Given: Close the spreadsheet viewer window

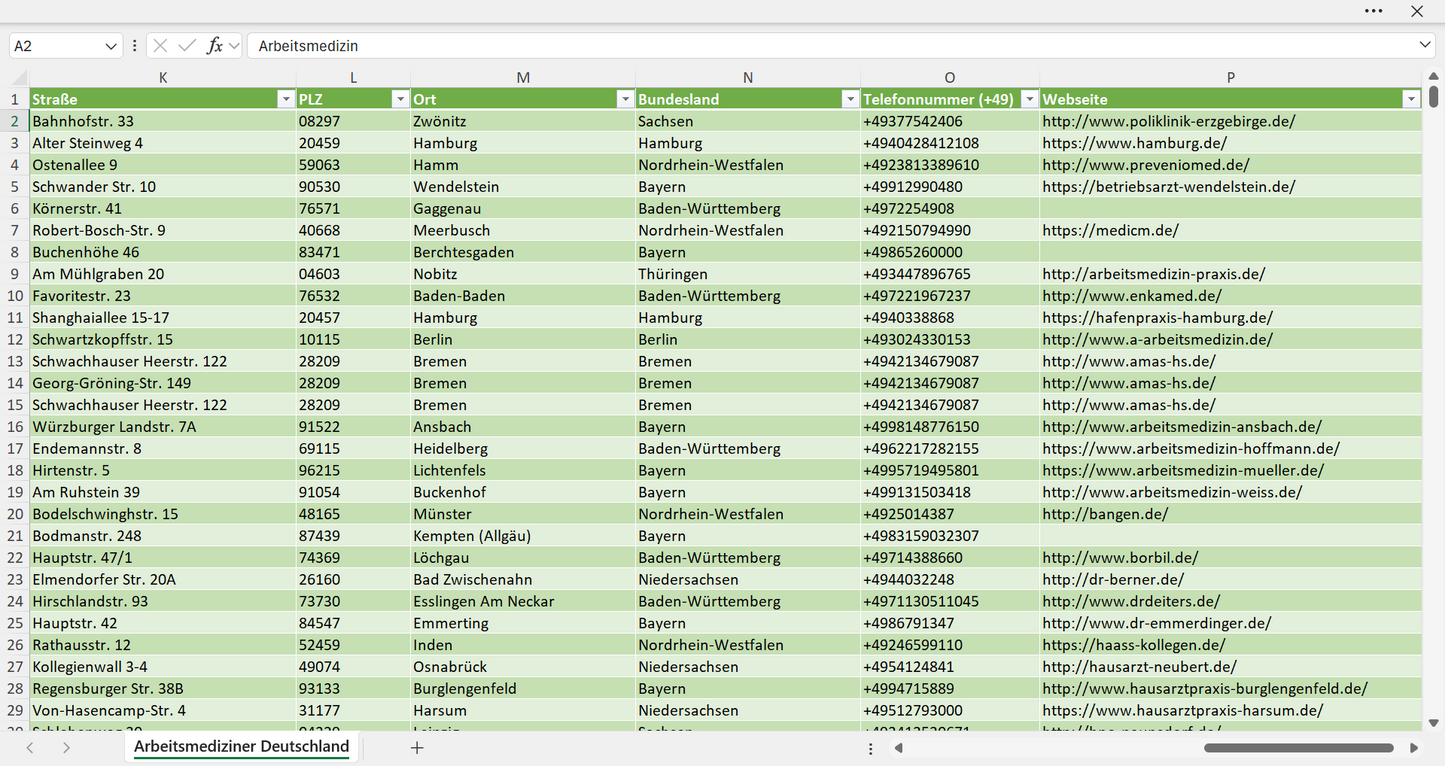Looking at the screenshot, I should click(1417, 11).
